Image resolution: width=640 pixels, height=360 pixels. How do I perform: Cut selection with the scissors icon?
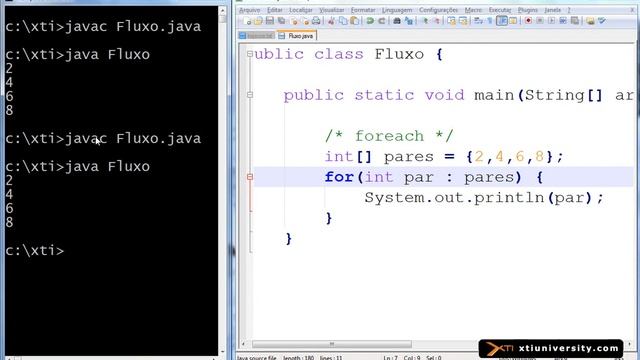tap(331, 21)
